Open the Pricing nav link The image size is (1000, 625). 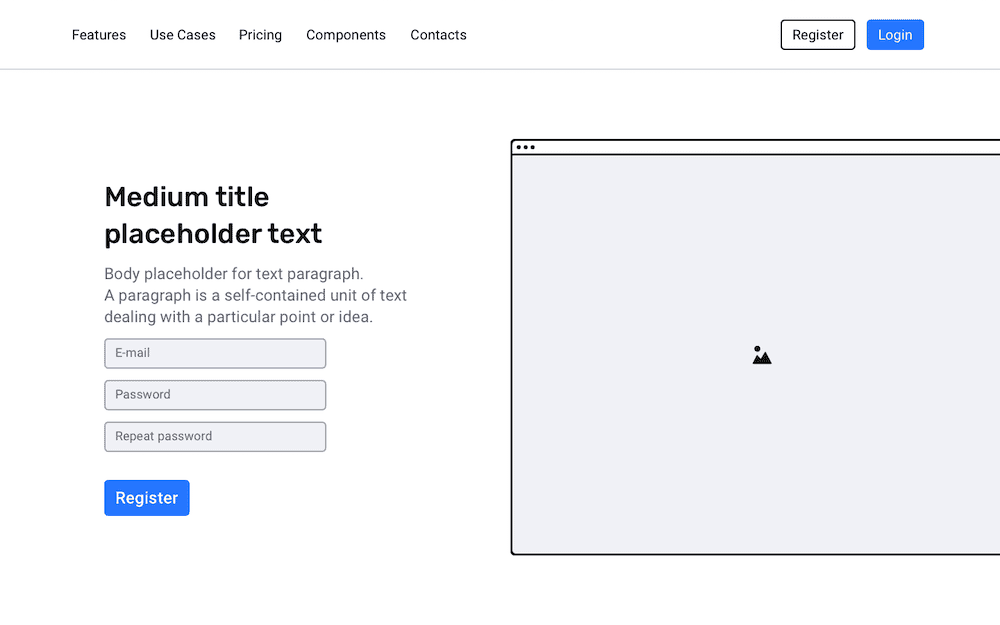tap(260, 35)
